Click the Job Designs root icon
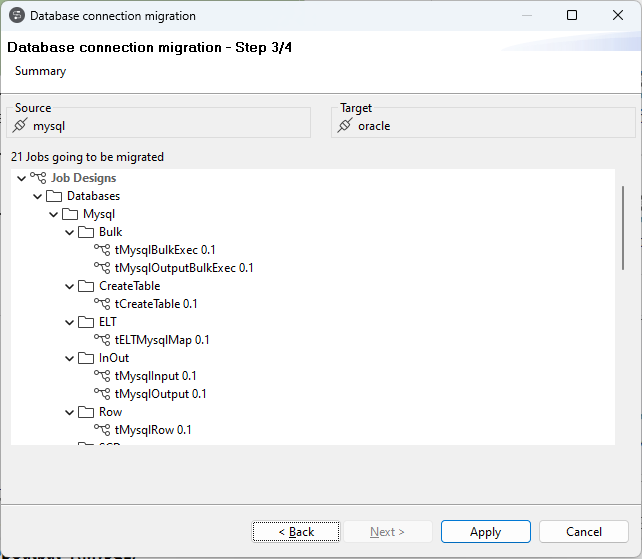The image size is (642, 559). tap(38, 178)
